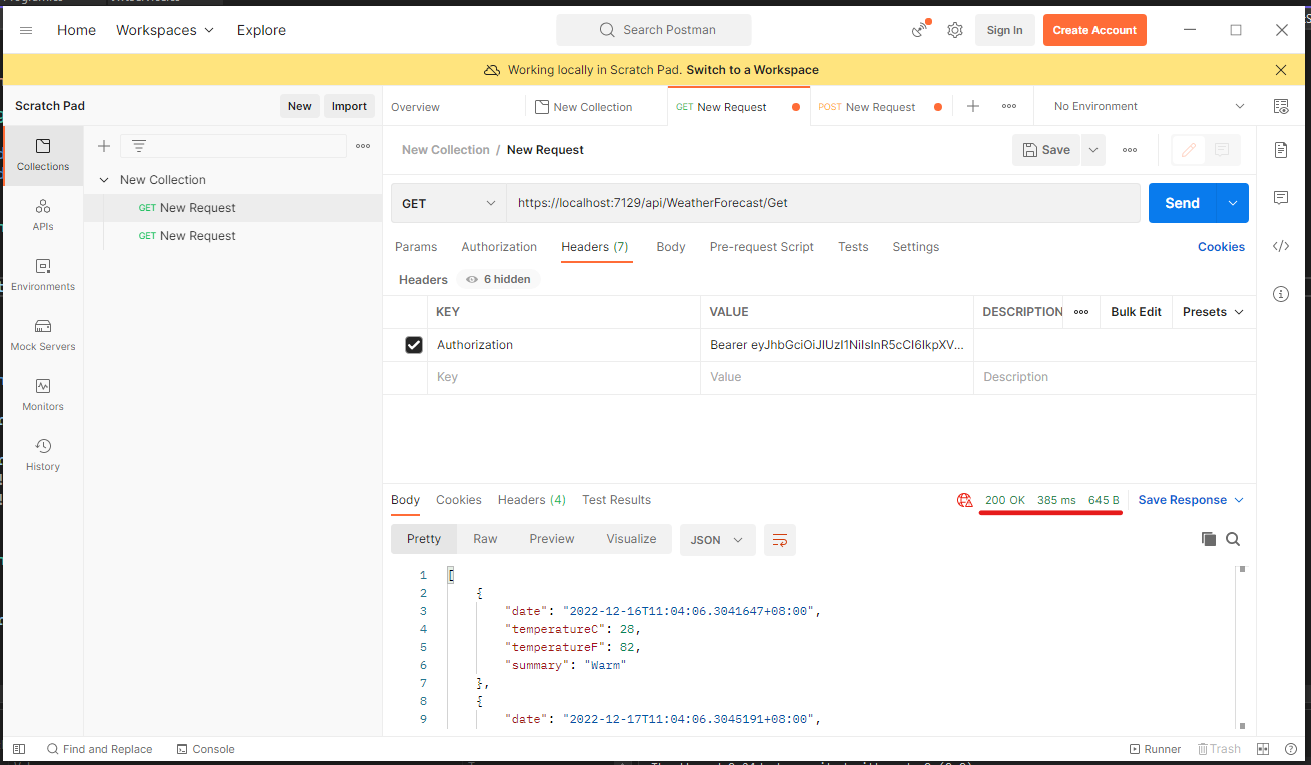Select the Collections sidebar icon
Image resolution: width=1311 pixels, height=765 pixels.
(x=43, y=155)
